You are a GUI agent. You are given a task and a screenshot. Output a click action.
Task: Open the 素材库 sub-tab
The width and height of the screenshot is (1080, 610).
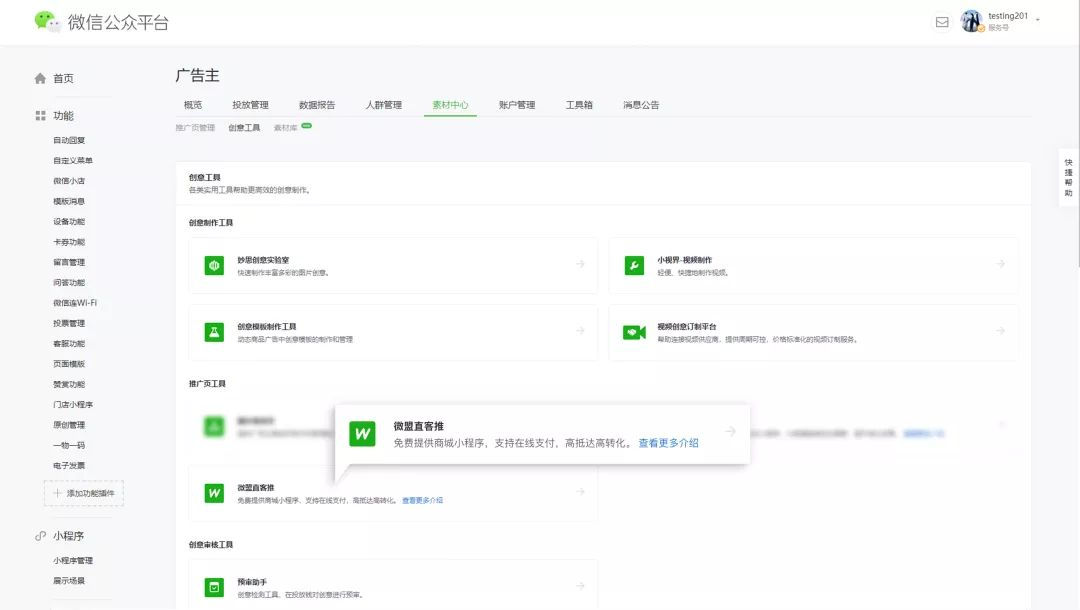(x=286, y=127)
